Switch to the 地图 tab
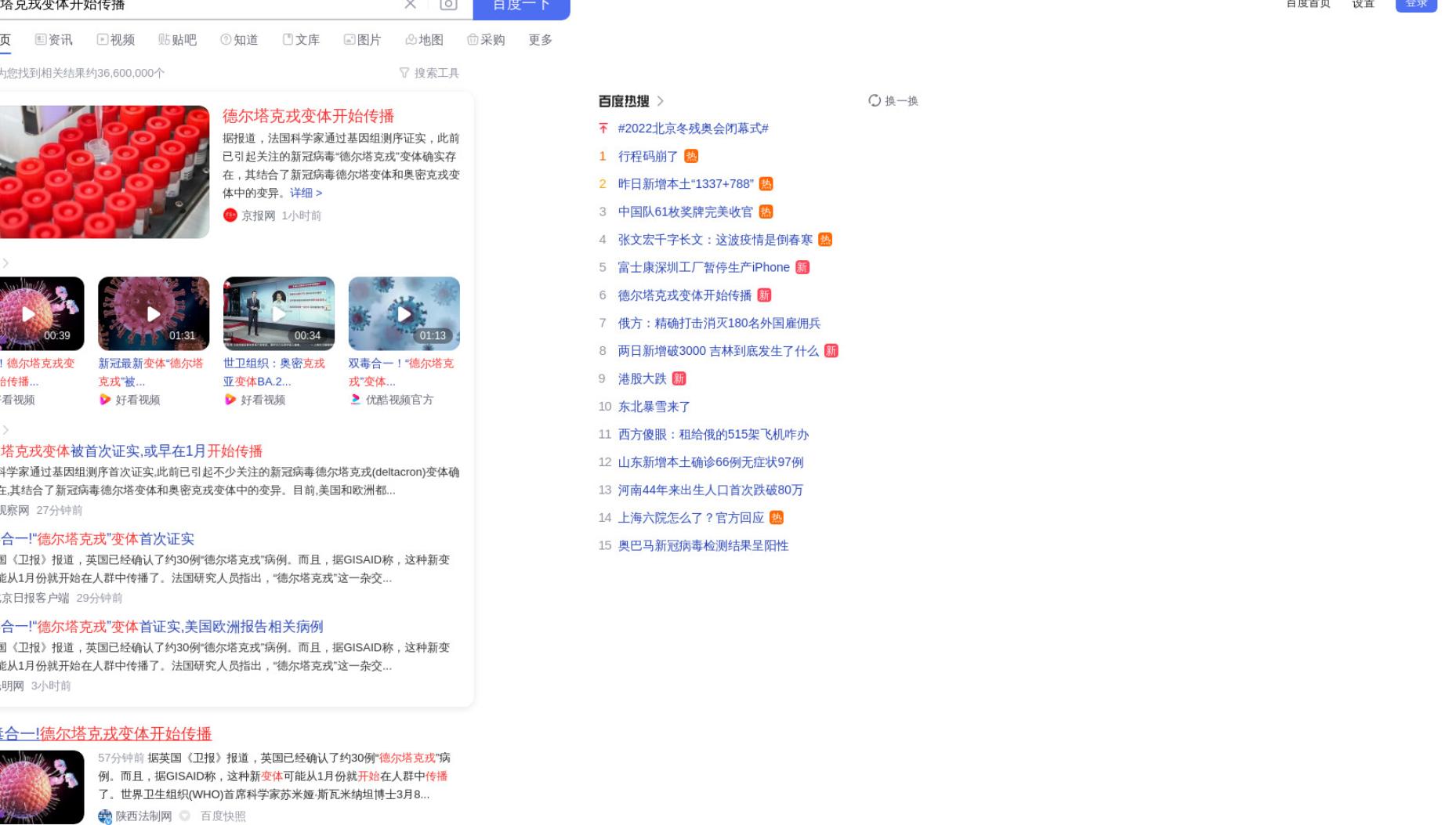1456x825 pixels. click(424, 40)
